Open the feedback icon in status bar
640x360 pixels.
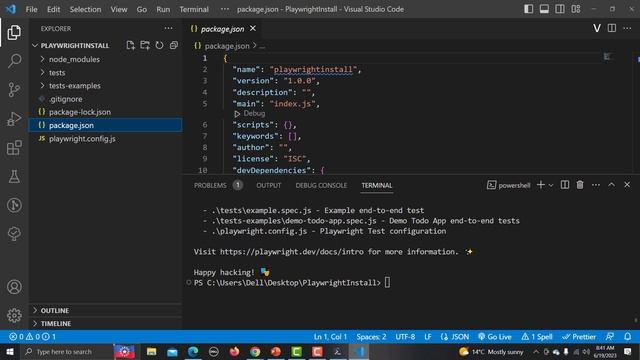(610, 337)
